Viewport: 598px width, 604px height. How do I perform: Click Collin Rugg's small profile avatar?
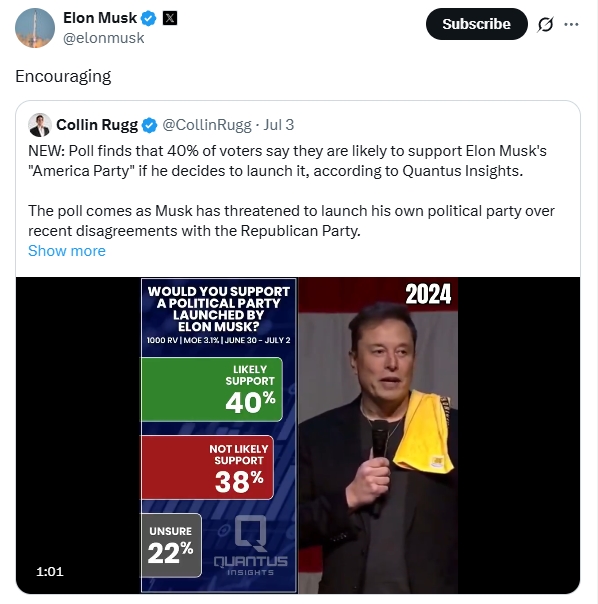(40, 125)
